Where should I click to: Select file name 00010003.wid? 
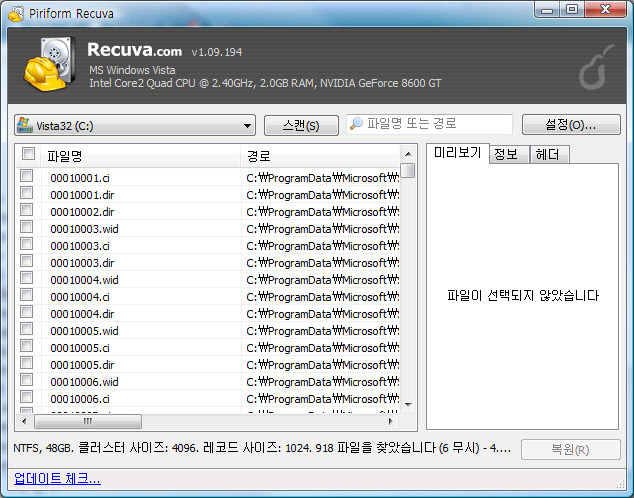click(x=85, y=229)
